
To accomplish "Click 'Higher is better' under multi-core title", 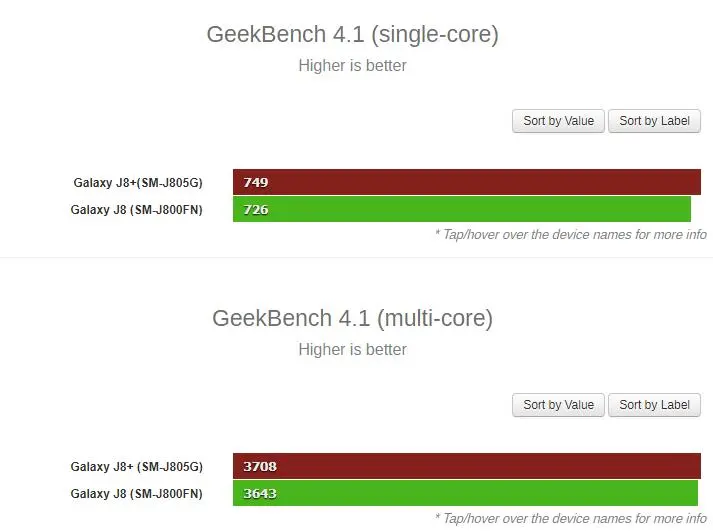I will (x=352, y=349).
